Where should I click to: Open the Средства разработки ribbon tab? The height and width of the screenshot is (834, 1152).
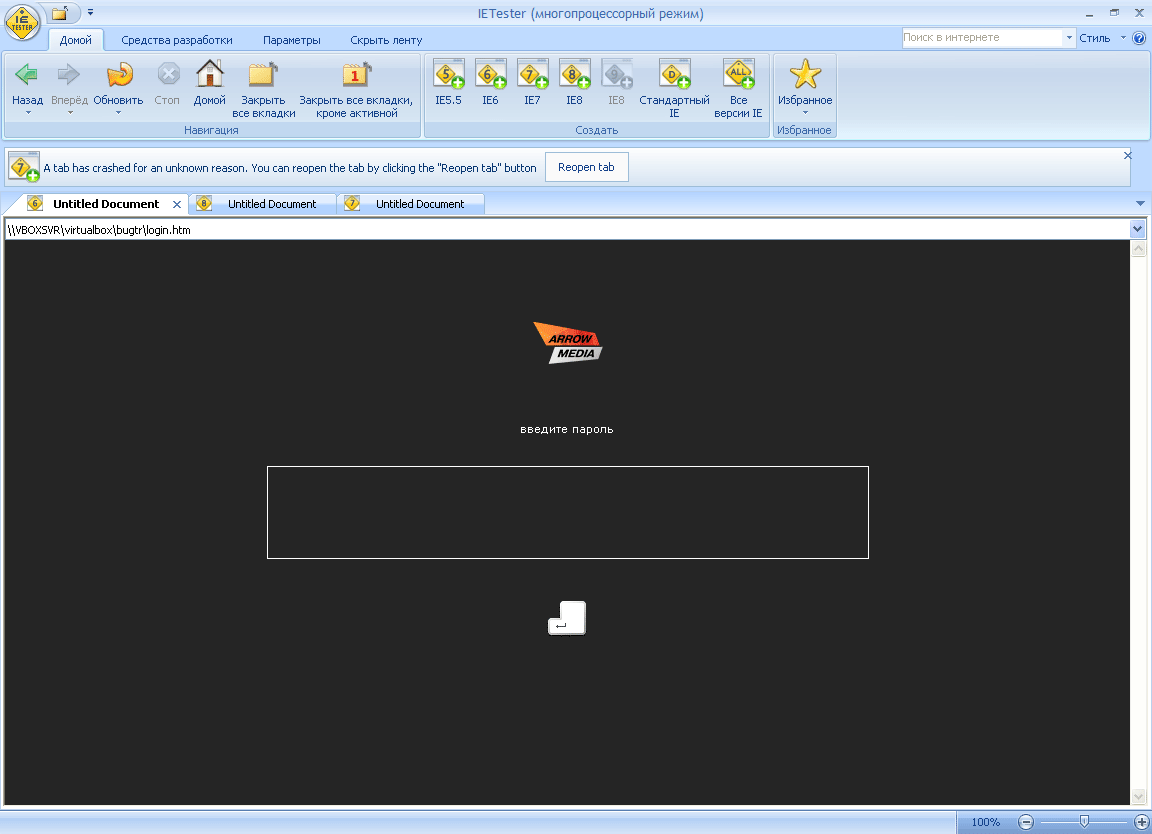coord(177,40)
